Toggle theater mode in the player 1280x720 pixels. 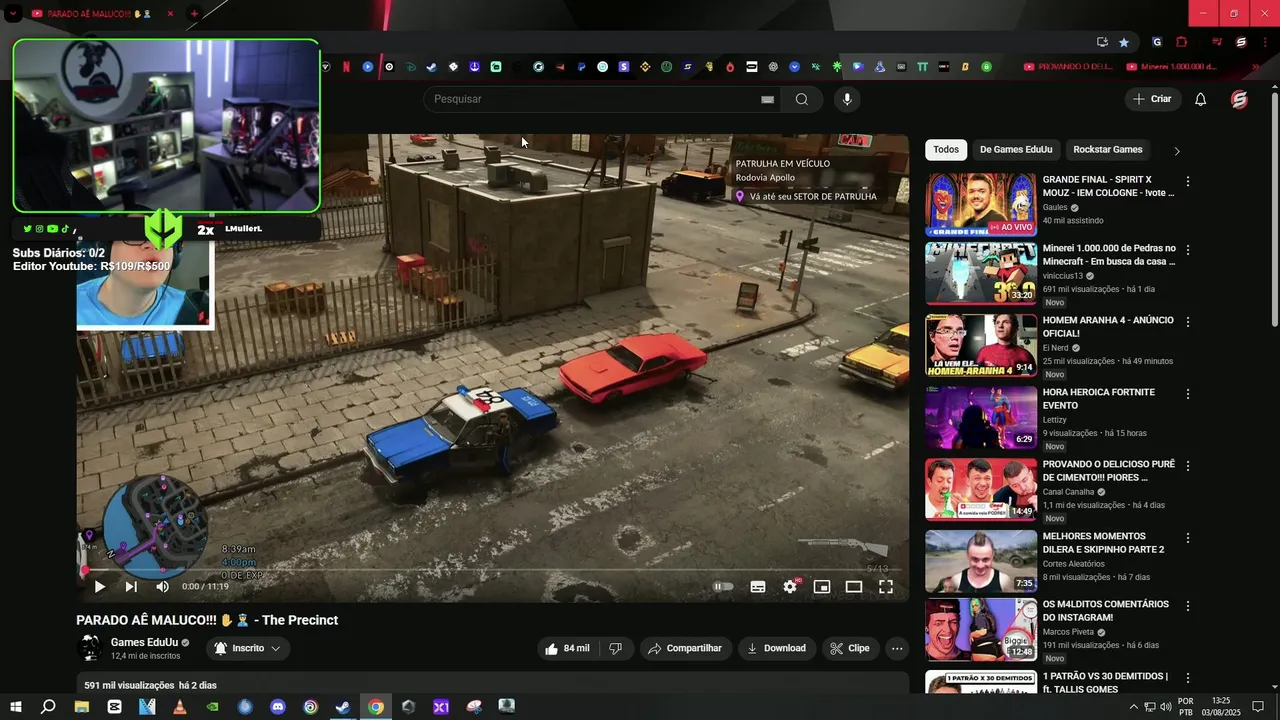[854, 587]
